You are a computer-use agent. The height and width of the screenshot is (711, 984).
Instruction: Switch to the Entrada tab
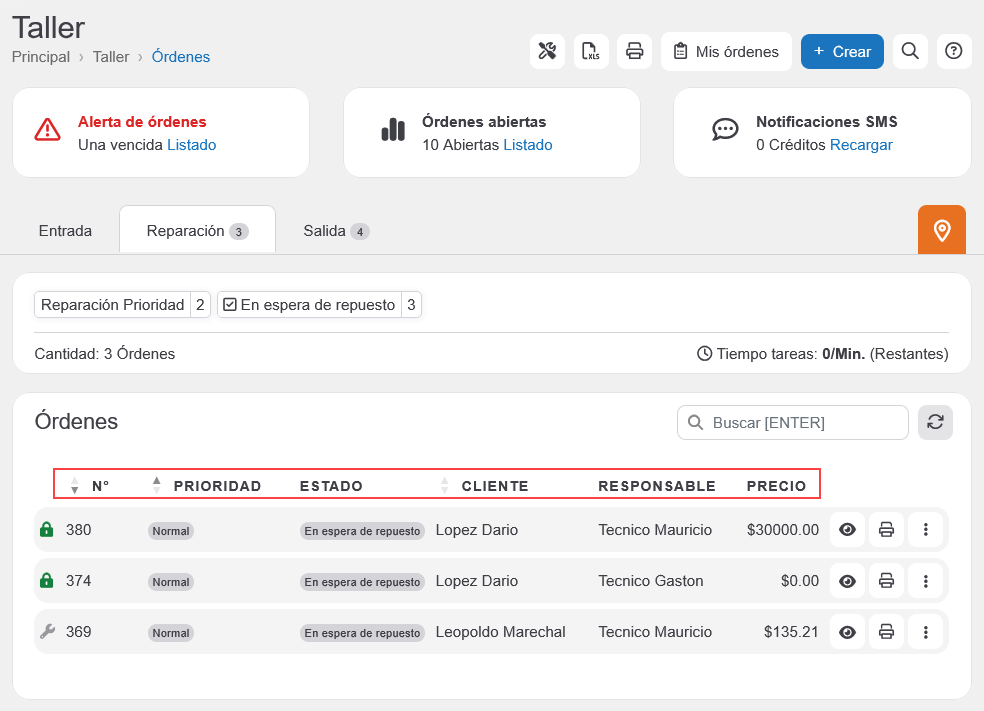coord(65,231)
